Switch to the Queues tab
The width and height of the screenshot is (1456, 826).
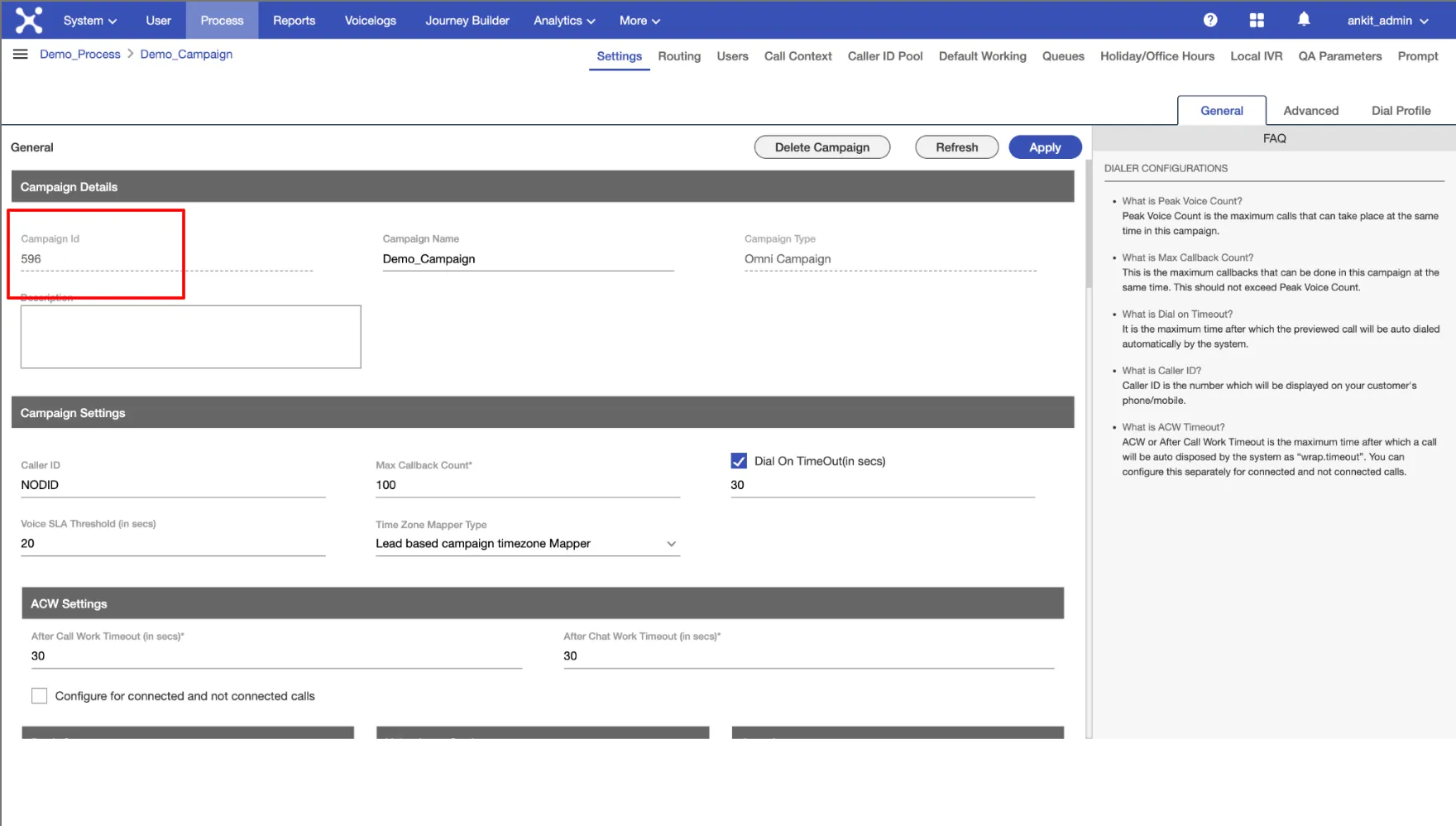1063,56
